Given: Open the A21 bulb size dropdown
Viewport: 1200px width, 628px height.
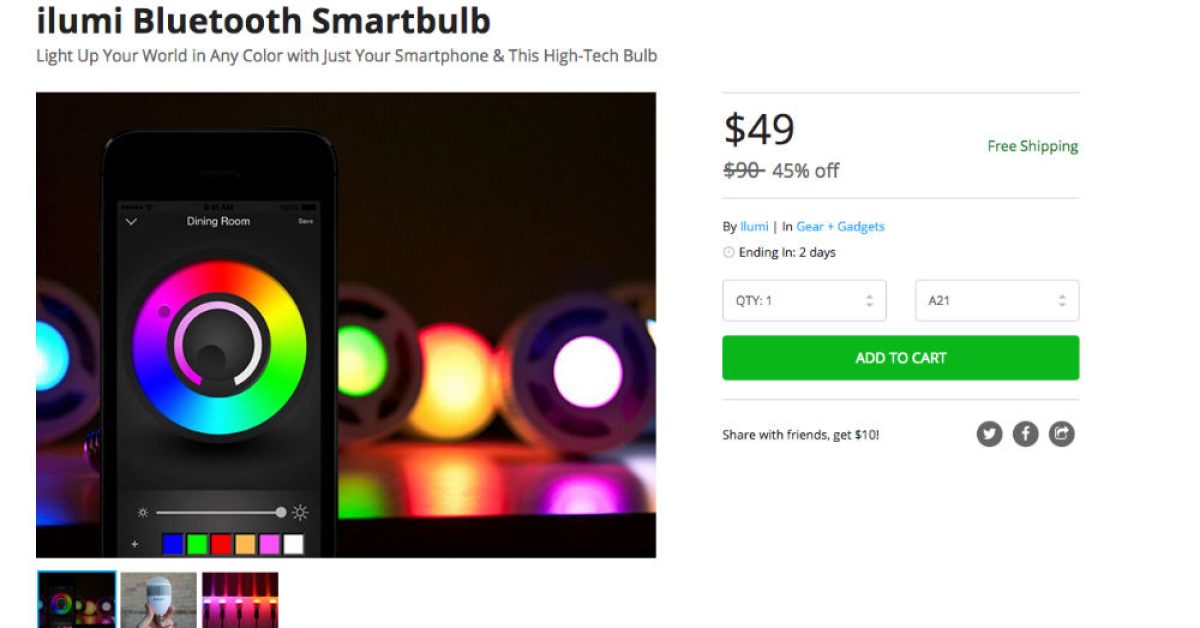Looking at the screenshot, I should (x=997, y=300).
